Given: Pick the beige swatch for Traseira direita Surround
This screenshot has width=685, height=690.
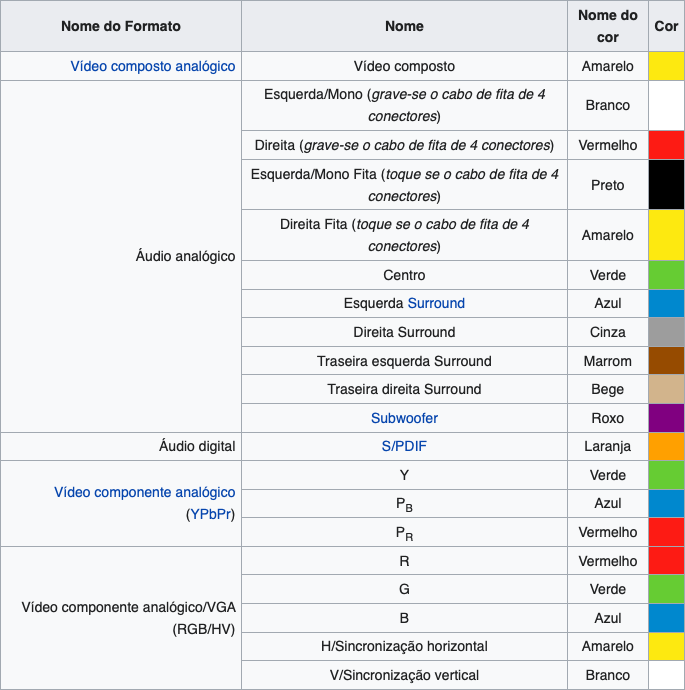Looking at the screenshot, I should coord(666,389).
